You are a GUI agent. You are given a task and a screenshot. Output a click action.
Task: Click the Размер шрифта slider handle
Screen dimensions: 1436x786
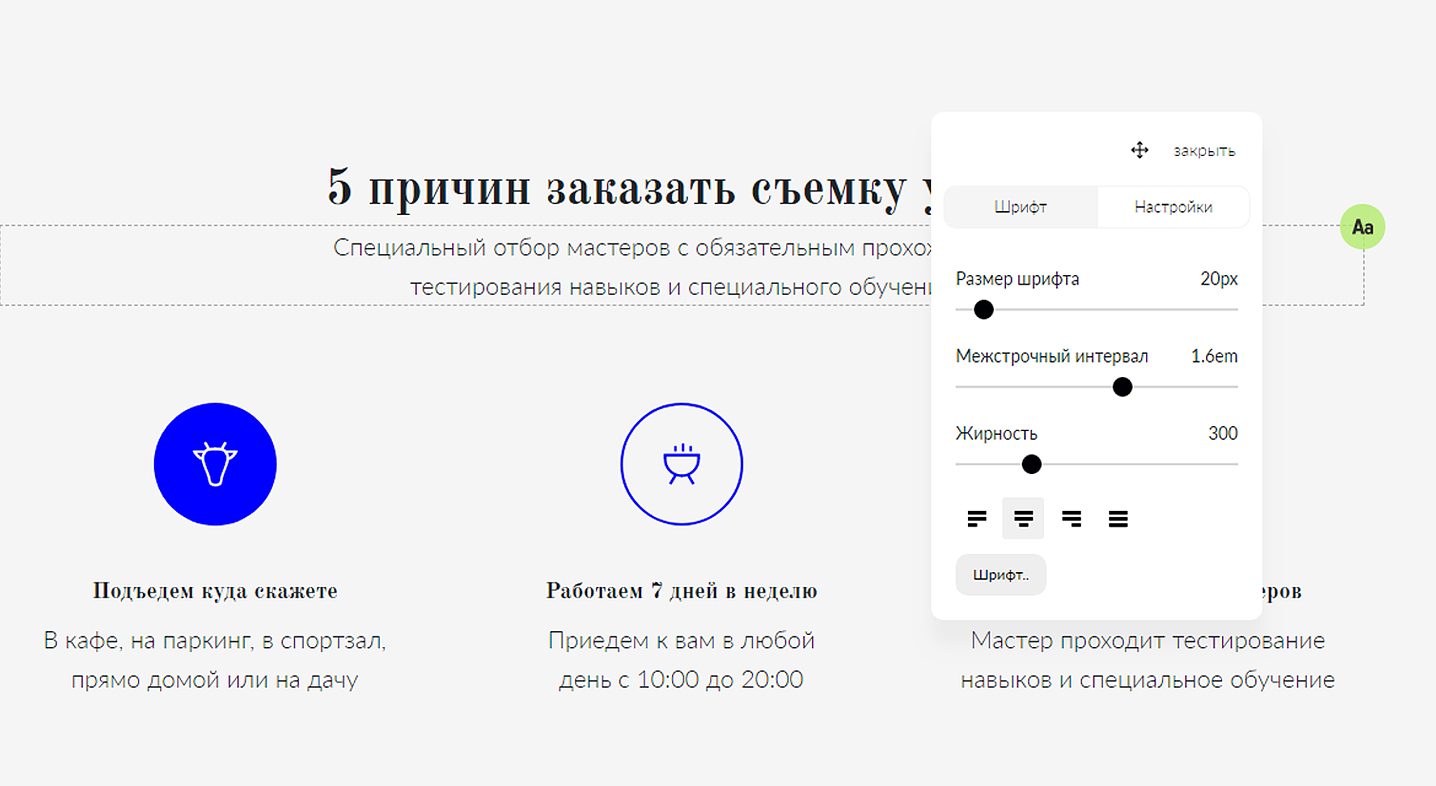coord(982,310)
